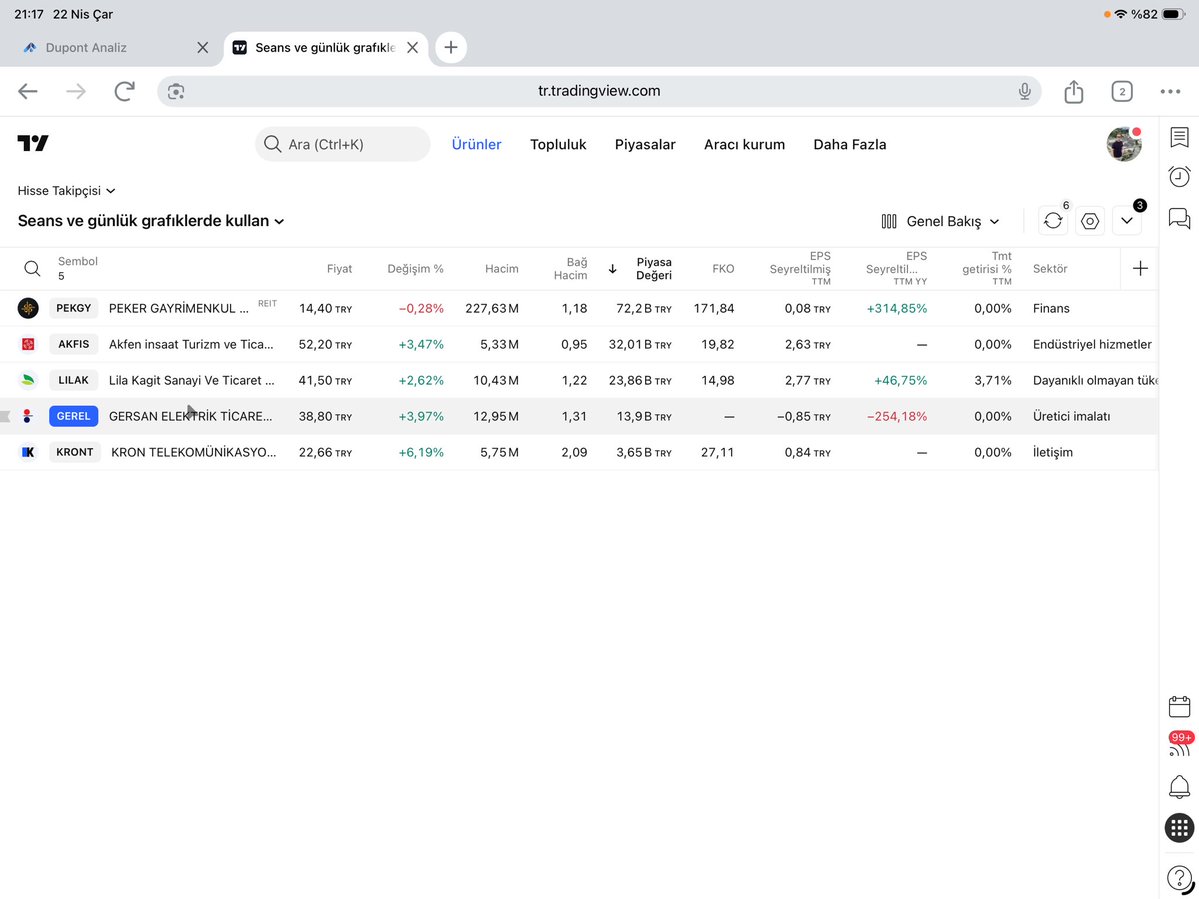Sort by the Bağ Hacim column header
Screen dimensions: 1199x899
[570, 268]
